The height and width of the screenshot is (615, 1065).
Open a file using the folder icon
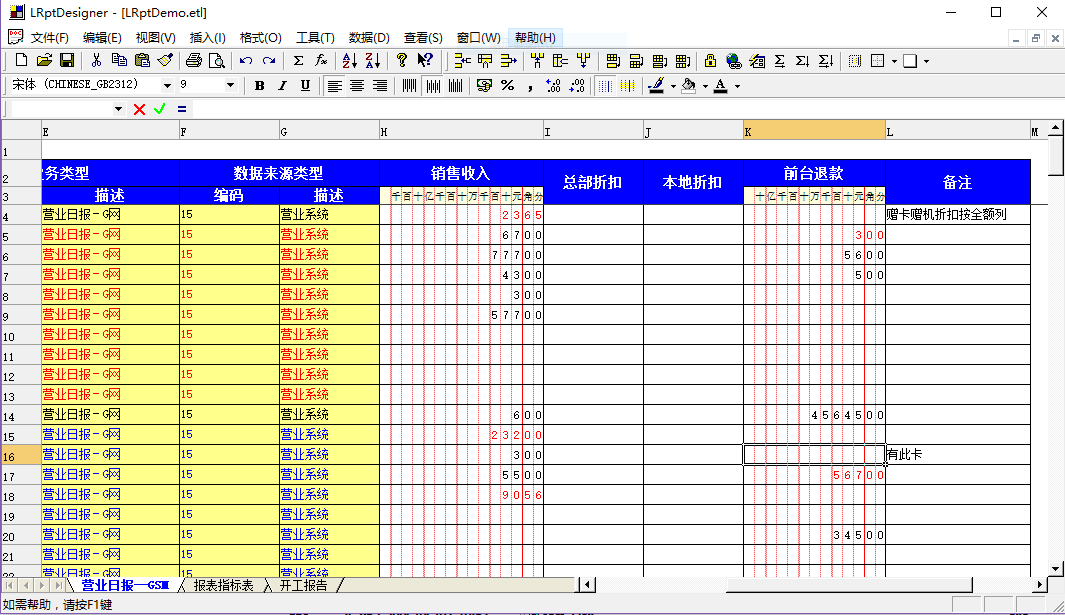point(44,60)
